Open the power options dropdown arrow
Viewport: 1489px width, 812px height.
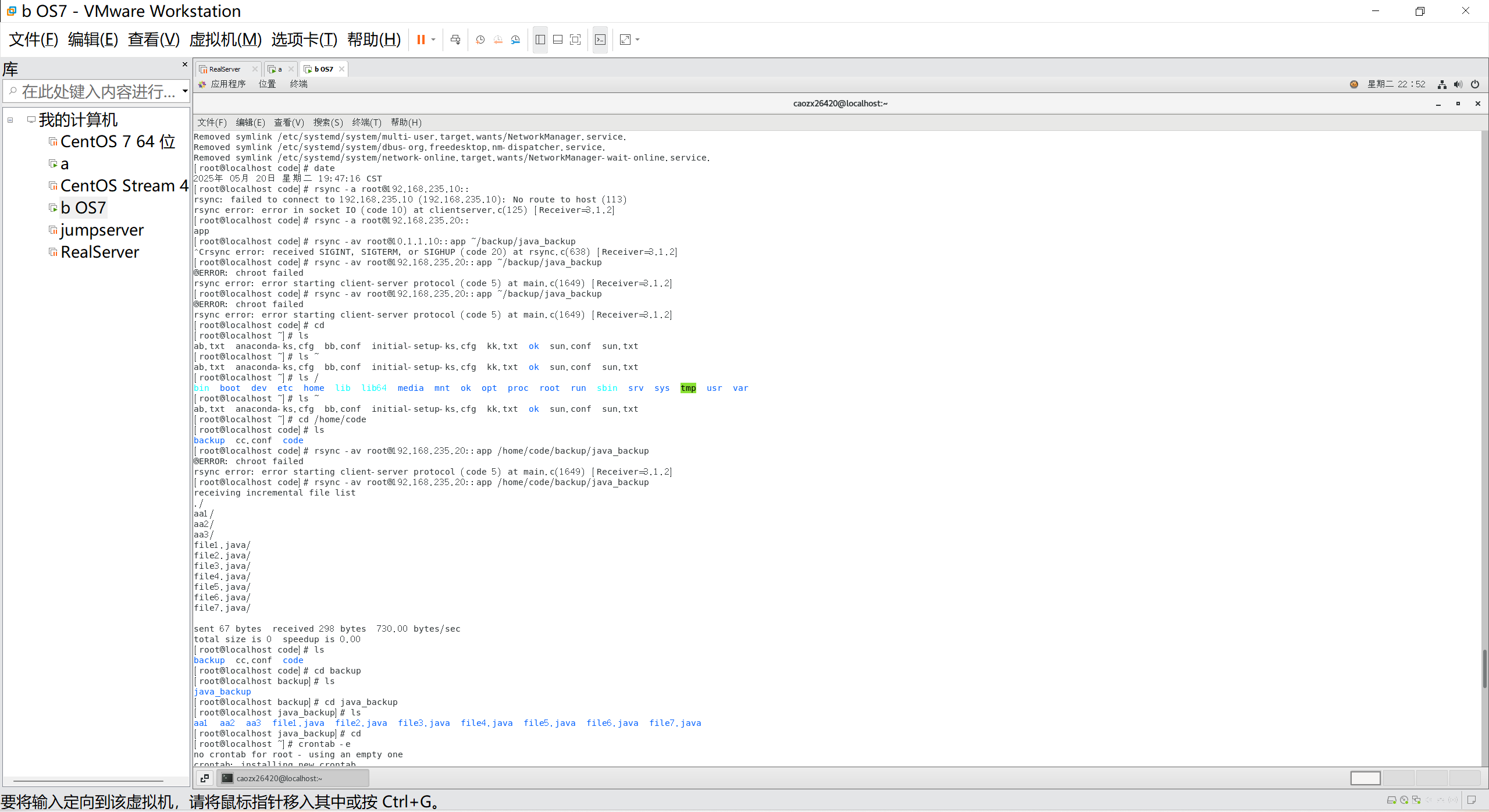[433, 40]
